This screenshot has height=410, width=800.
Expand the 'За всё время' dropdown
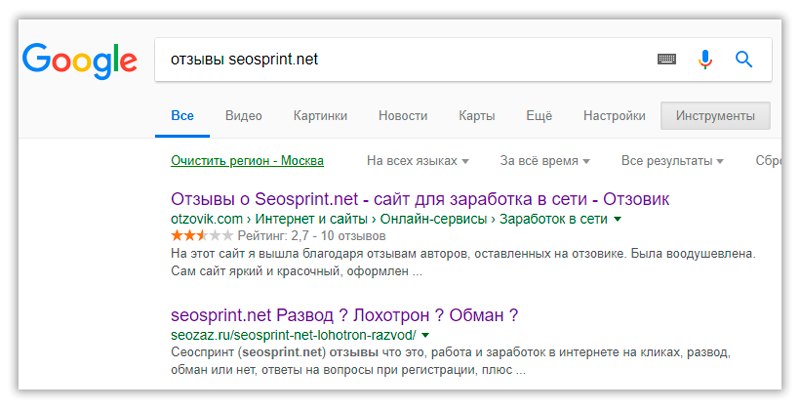pos(544,161)
